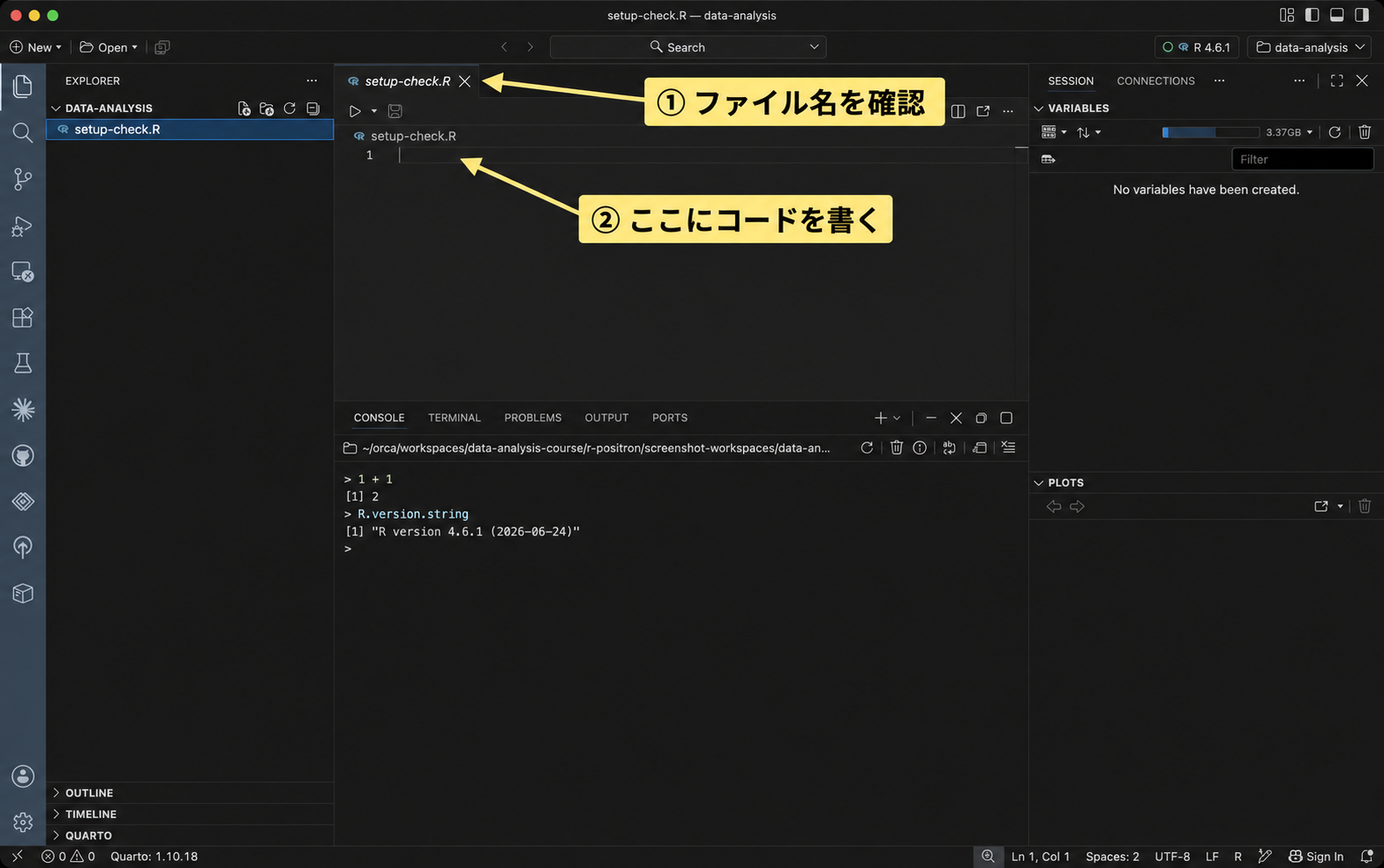Collapse the VARIABLES section
Image resolution: width=1384 pixels, height=868 pixels.
click(x=1039, y=108)
